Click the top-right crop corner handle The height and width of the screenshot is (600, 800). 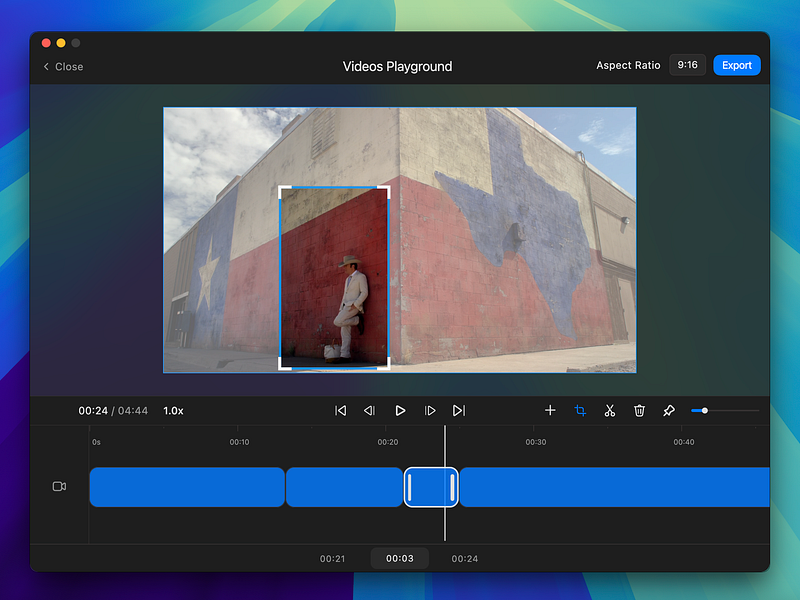(386, 189)
